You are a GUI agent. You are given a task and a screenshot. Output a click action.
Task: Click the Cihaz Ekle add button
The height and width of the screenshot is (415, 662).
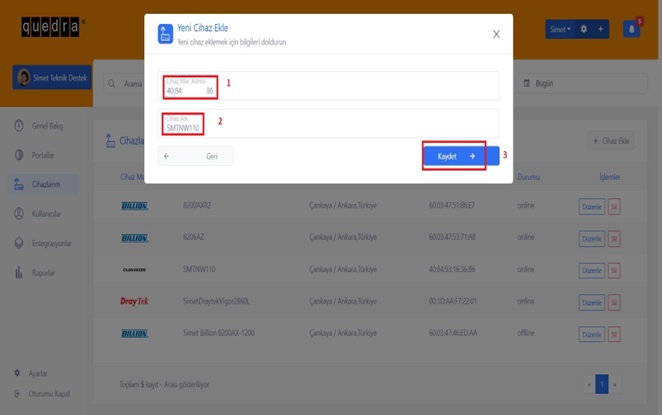(x=610, y=142)
